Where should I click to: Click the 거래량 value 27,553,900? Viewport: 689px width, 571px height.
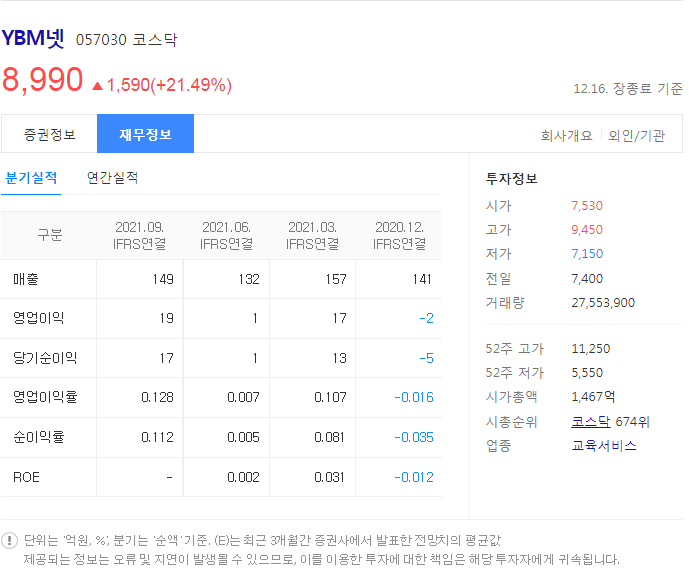(x=603, y=303)
